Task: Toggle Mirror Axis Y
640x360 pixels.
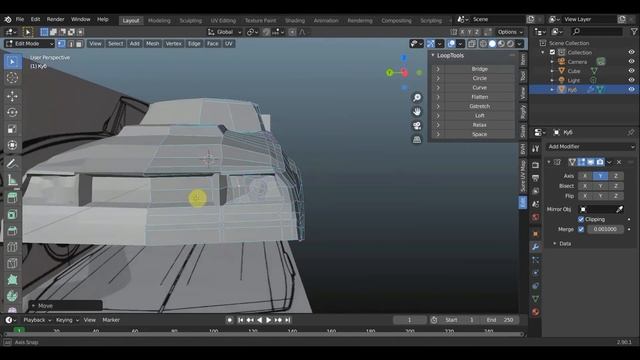Action: 600,176
